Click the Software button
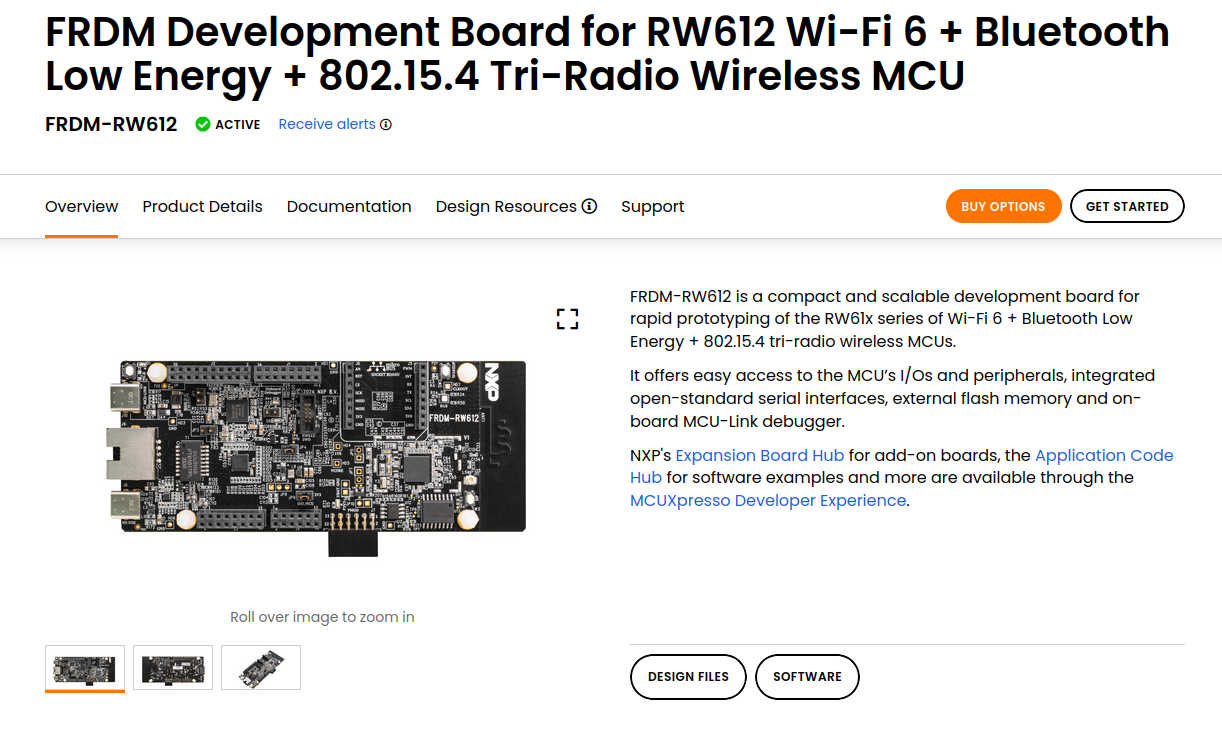 tap(807, 677)
